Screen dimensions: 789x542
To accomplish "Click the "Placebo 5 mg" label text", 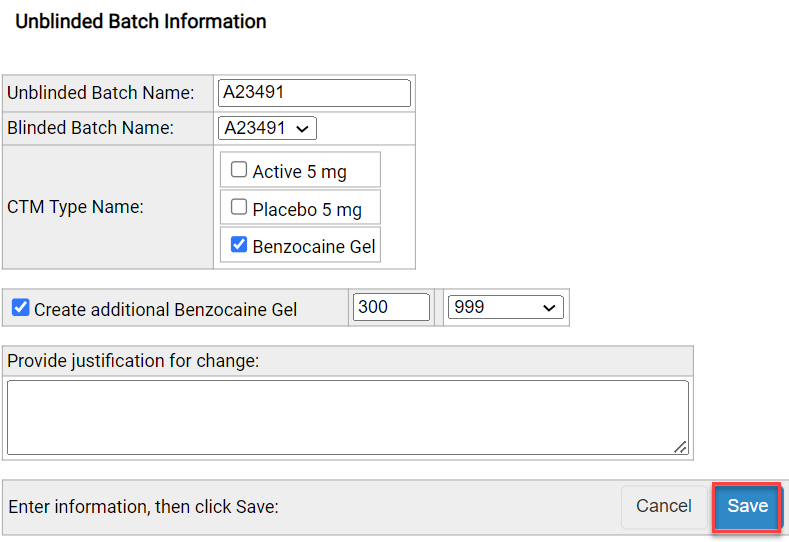I will click(x=307, y=210).
